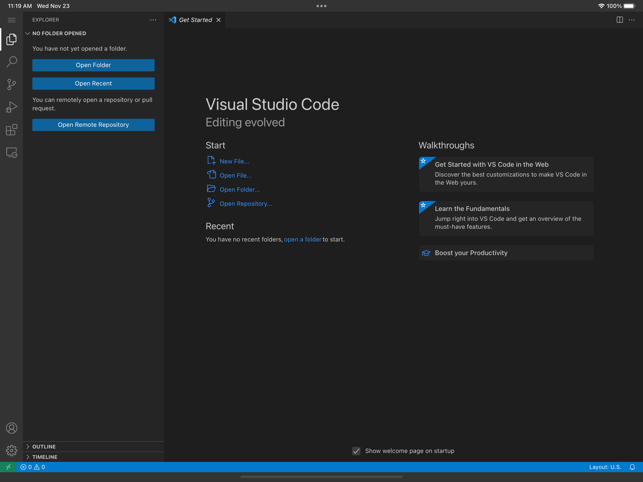Viewport: 643px width, 482px height.
Task: Click Open Folder... under Start
Action: point(233,189)
